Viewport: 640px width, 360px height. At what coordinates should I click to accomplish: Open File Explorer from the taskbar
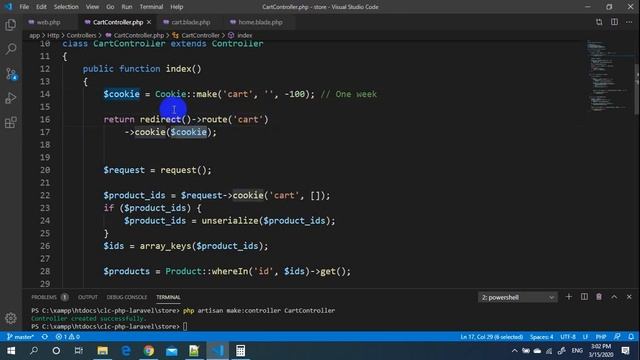coord(103,351)
